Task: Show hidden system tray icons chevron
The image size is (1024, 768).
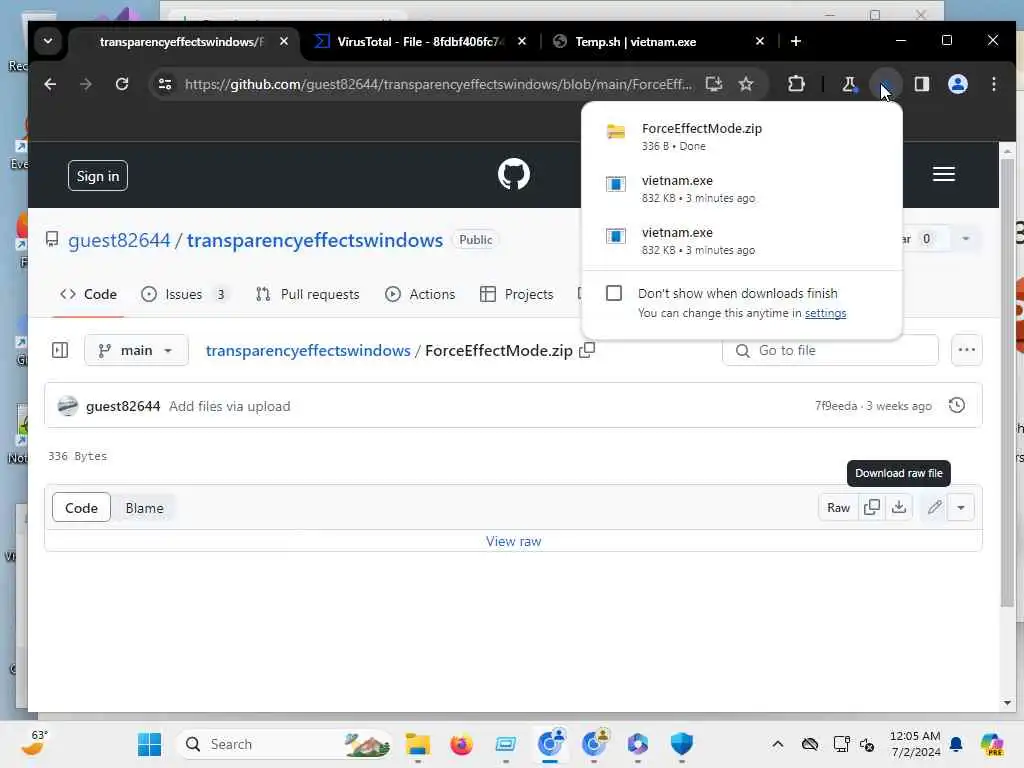Action: pos(777,744)
